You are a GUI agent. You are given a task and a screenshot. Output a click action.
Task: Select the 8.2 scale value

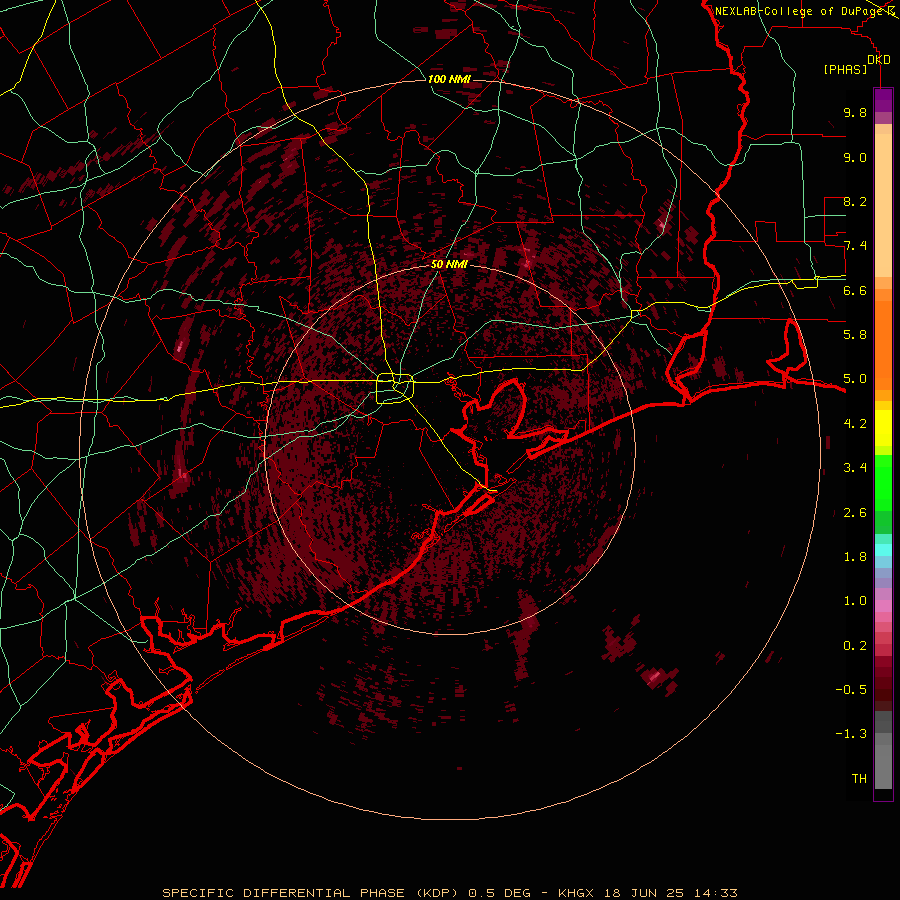click(855, 201)
